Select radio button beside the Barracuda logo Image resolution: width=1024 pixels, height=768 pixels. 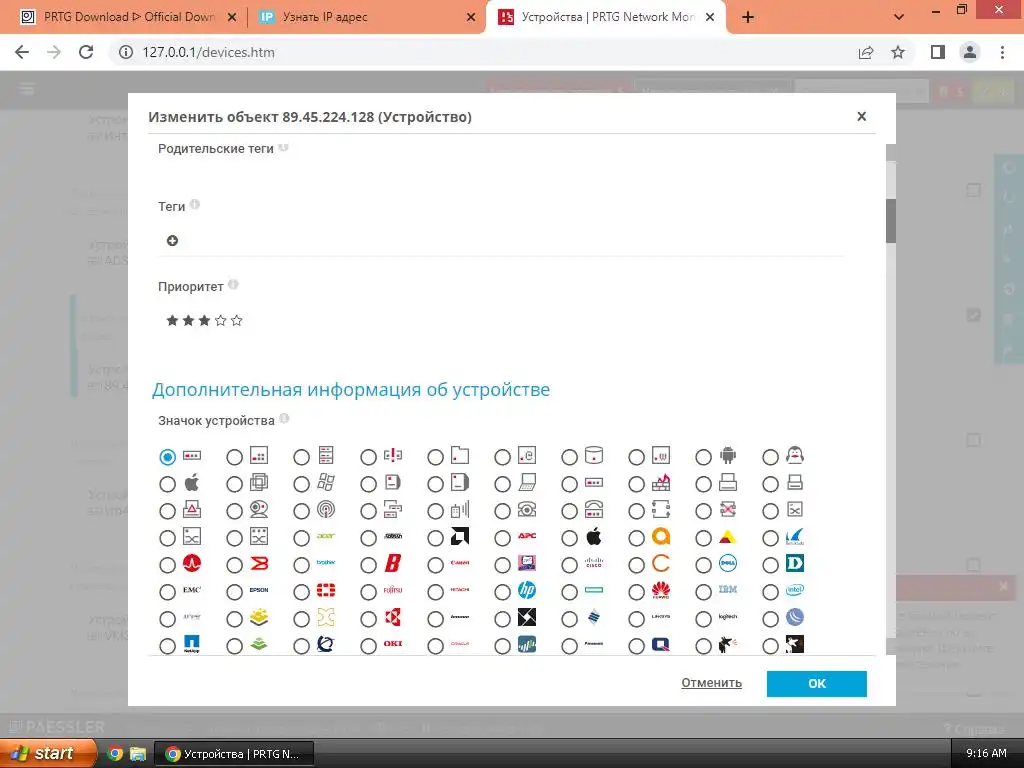[771, 538]
